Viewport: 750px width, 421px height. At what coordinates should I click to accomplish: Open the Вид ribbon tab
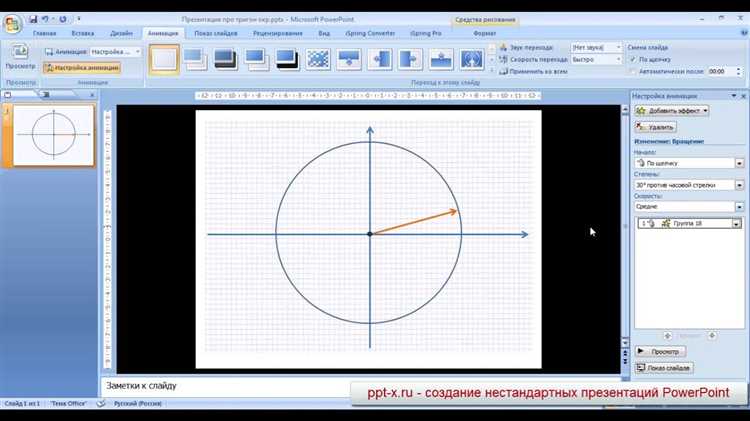pyautogui.click(x=324, y=33)
